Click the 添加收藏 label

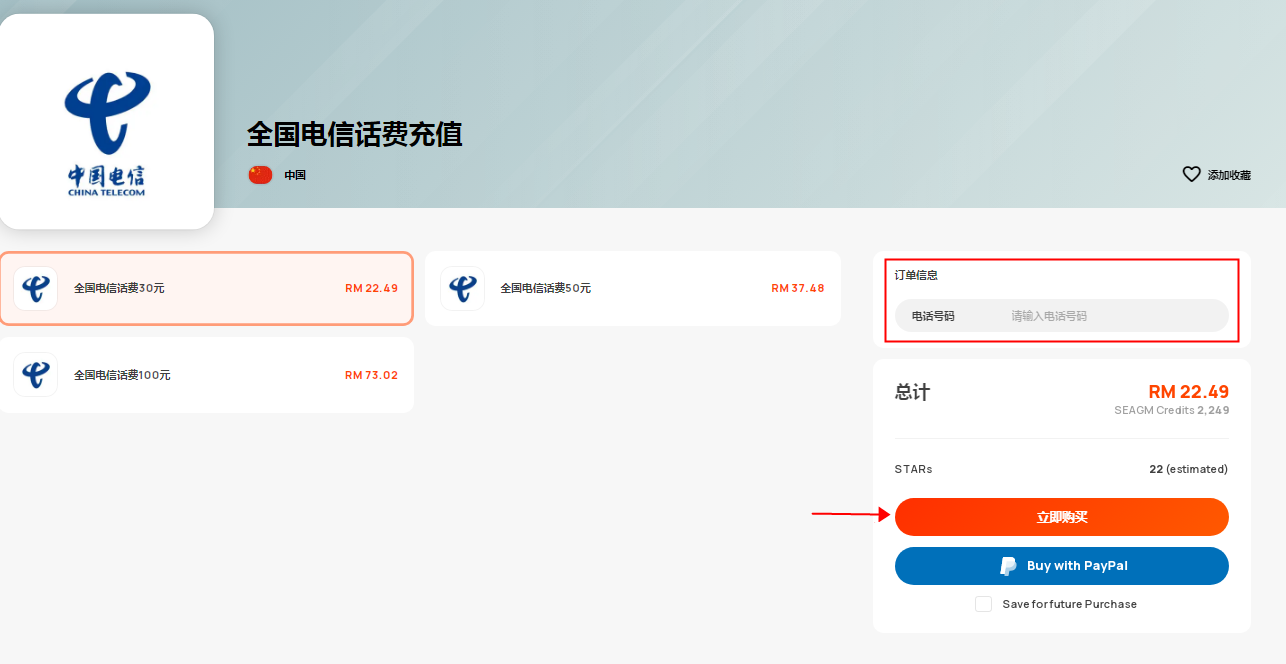pyautogui.click(x=1229, y=175)
